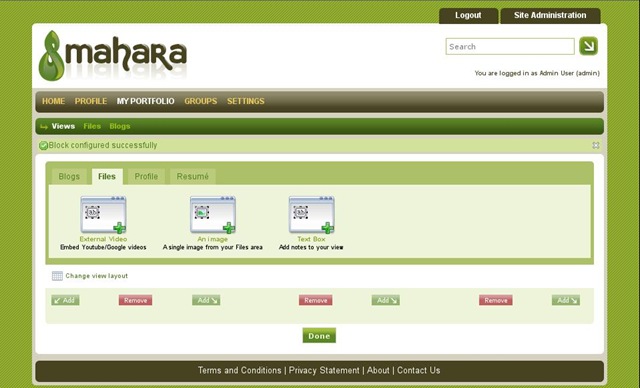Screen dimensions: 640x388
Task: Switch to the Profile block tab
Action: point(146,177)
